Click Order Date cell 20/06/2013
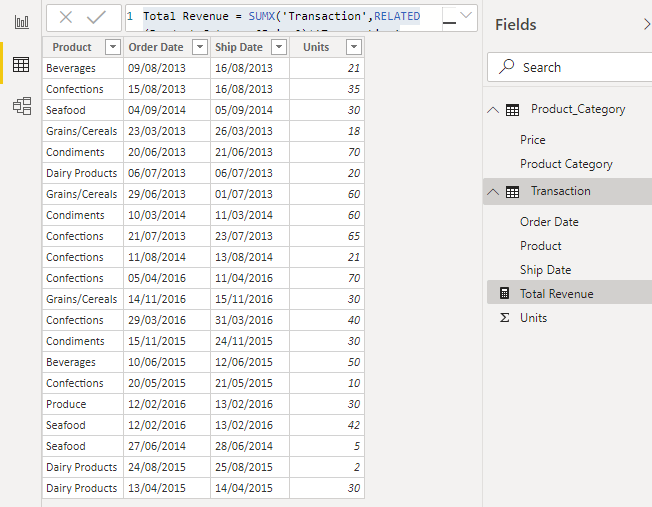Image resolution: width=652 pixels, height=507 pixels. tap(167, 152)
